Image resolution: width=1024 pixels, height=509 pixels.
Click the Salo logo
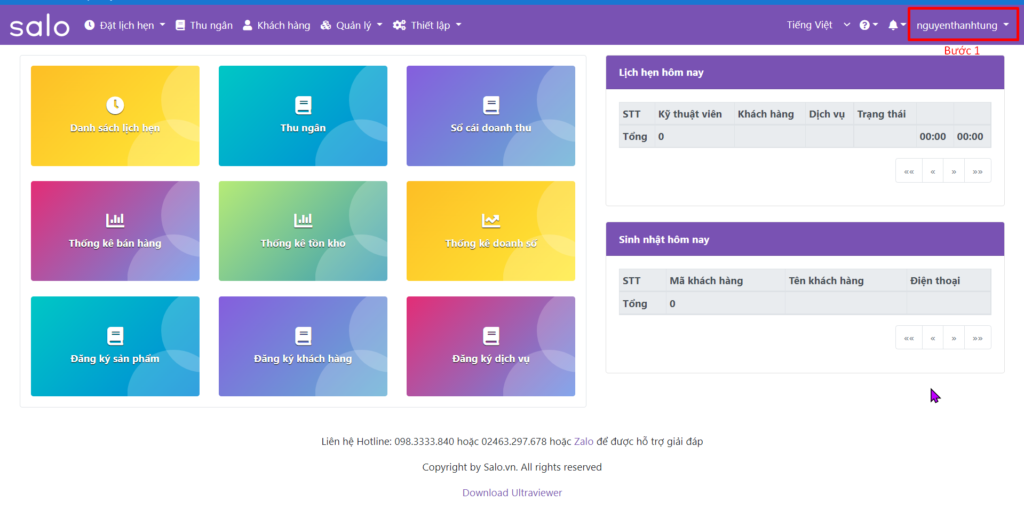(40, 26)
